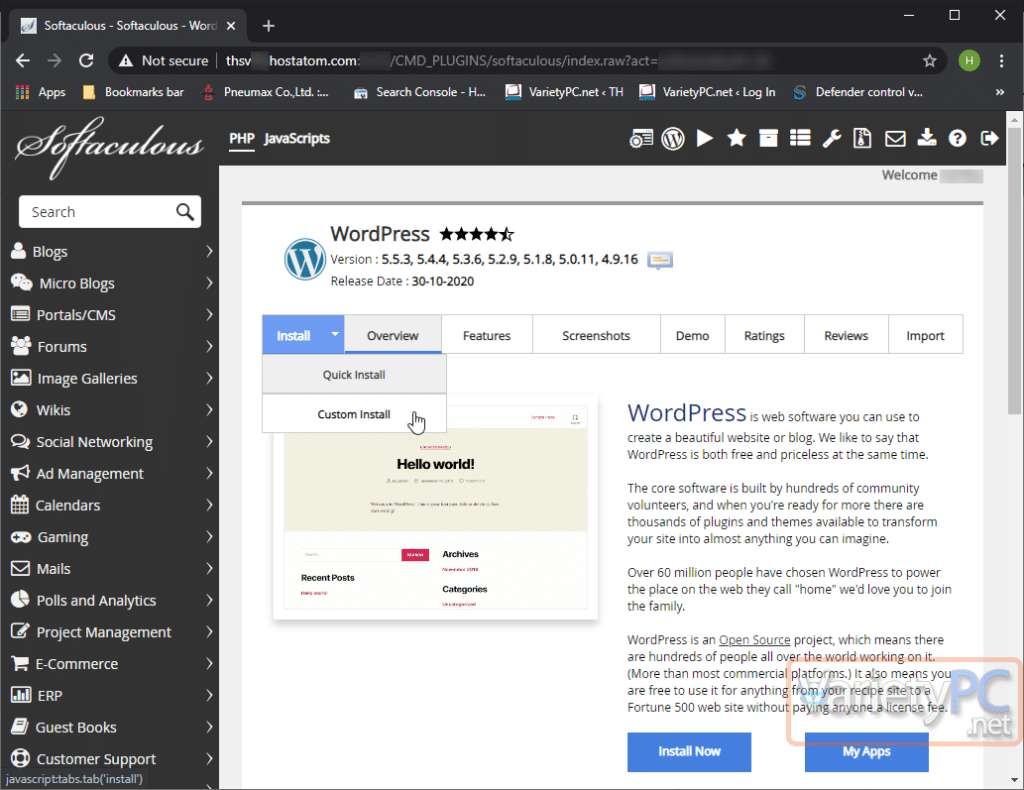Open ratings via the star toolbar icon
The height and width of the screenshot is (790, 1024).
(736, 138)
